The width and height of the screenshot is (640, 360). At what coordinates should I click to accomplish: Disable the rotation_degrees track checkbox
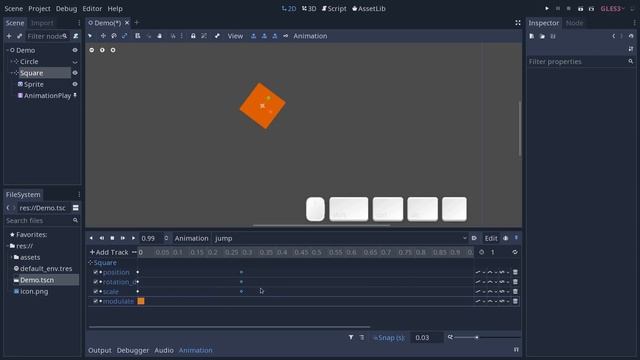point(96,282)
